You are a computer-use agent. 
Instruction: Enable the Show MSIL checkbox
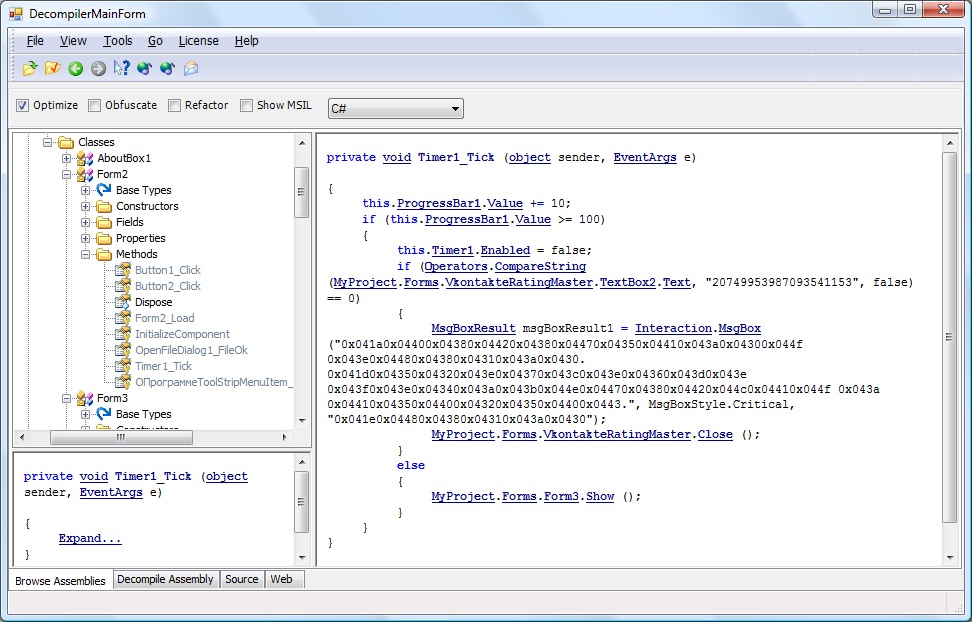246,105
